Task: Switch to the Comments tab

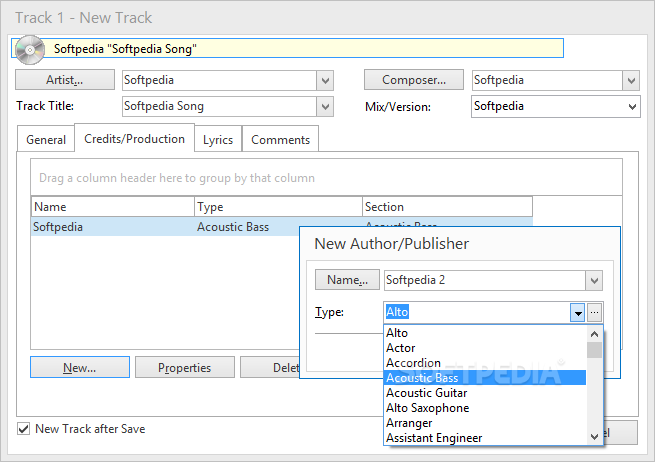Action: (280, 140)
